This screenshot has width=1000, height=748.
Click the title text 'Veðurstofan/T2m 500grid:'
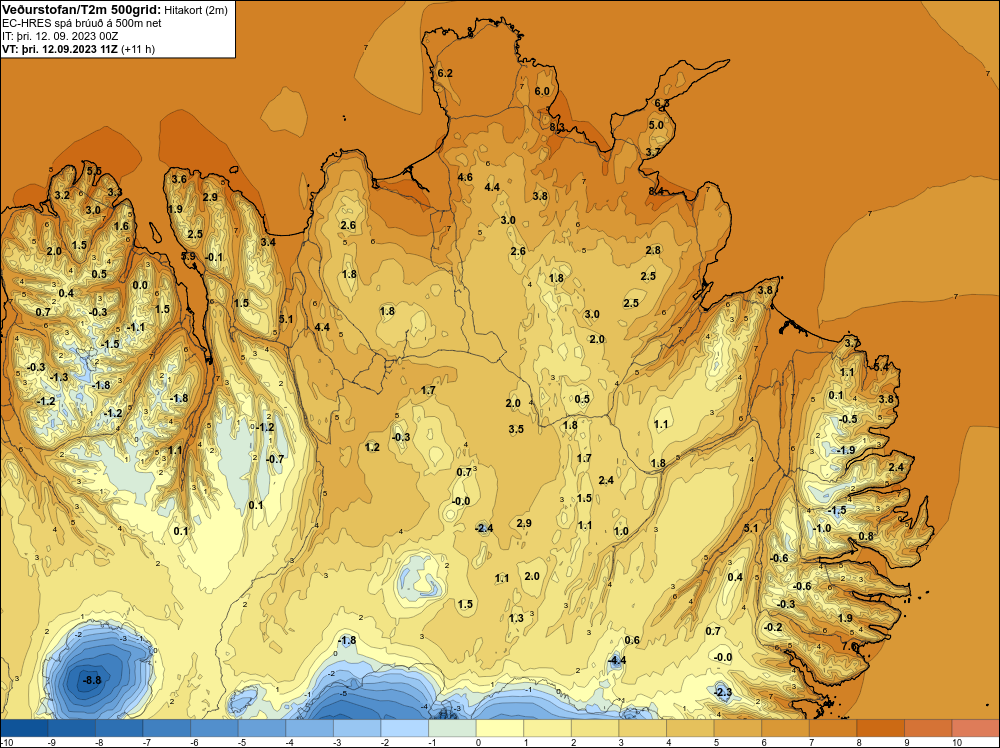click(x=82, y=9)
